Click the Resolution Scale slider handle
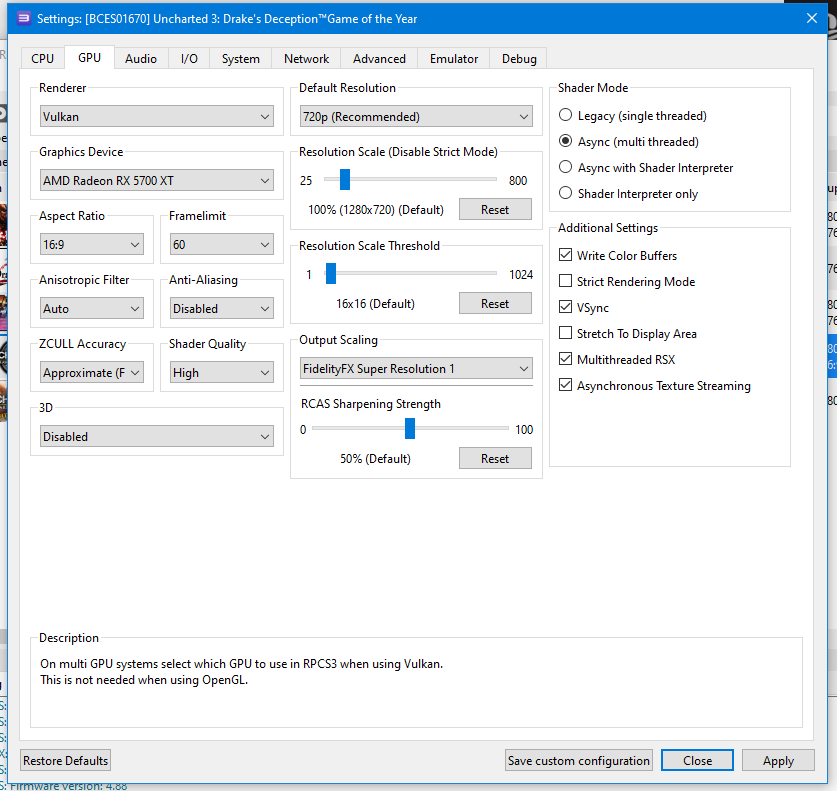Screen dimensions: 837x791 click(344, 180)
